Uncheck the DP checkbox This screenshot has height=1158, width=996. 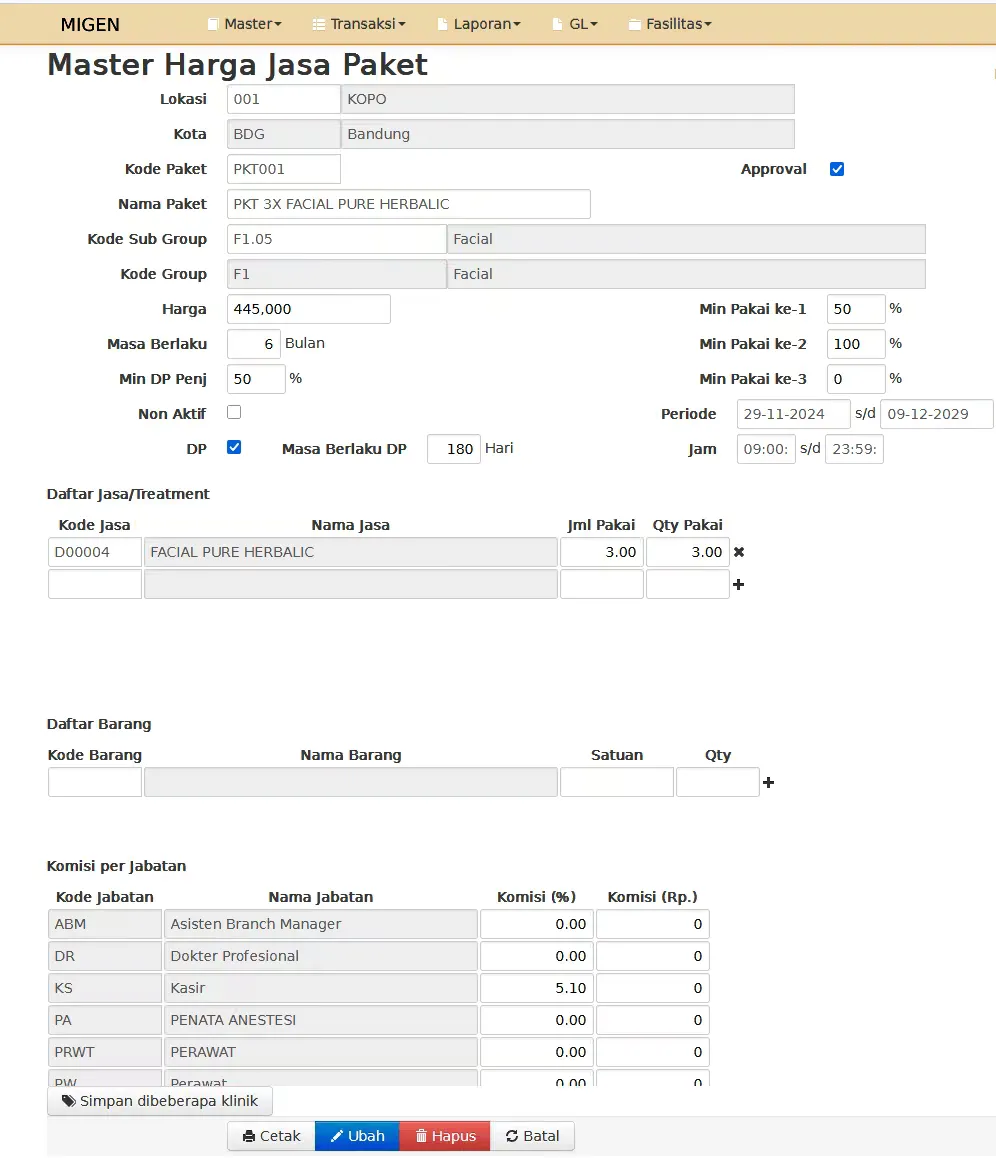234,447
